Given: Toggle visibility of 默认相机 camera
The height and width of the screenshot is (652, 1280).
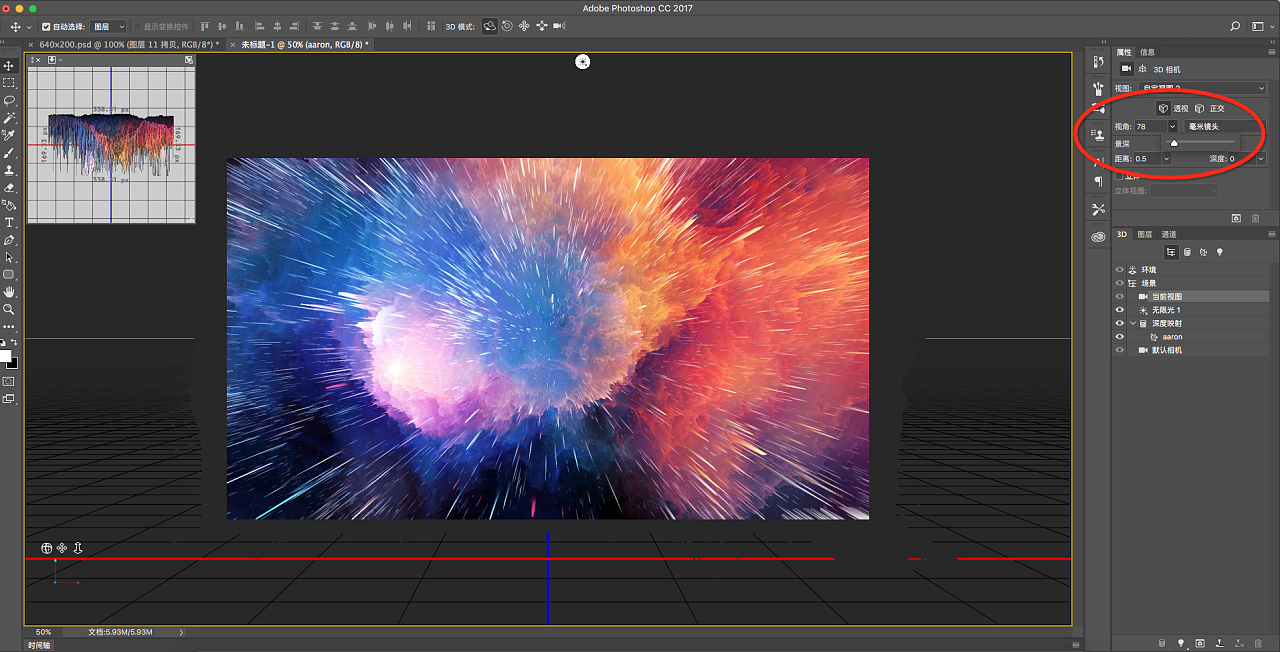Looking at the screenshot, I should [1119, 350].
